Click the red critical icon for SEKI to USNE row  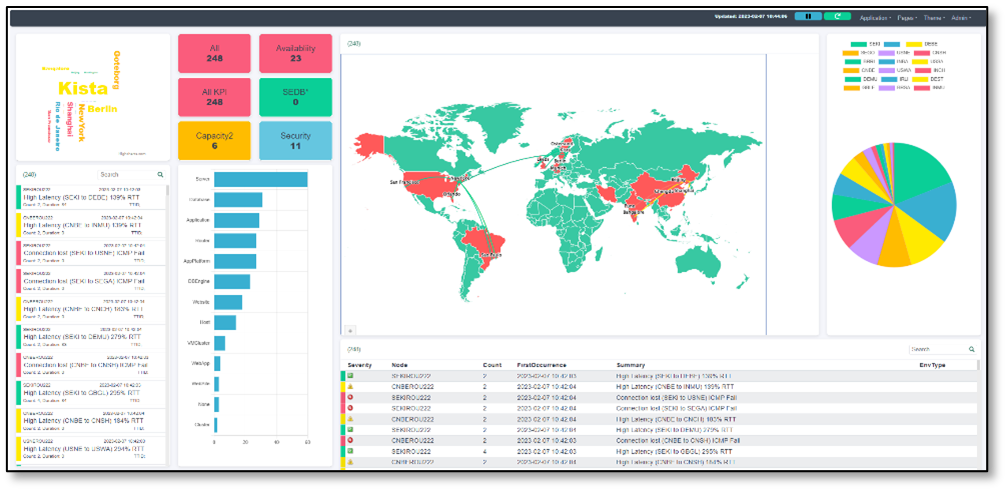point(350,397)
